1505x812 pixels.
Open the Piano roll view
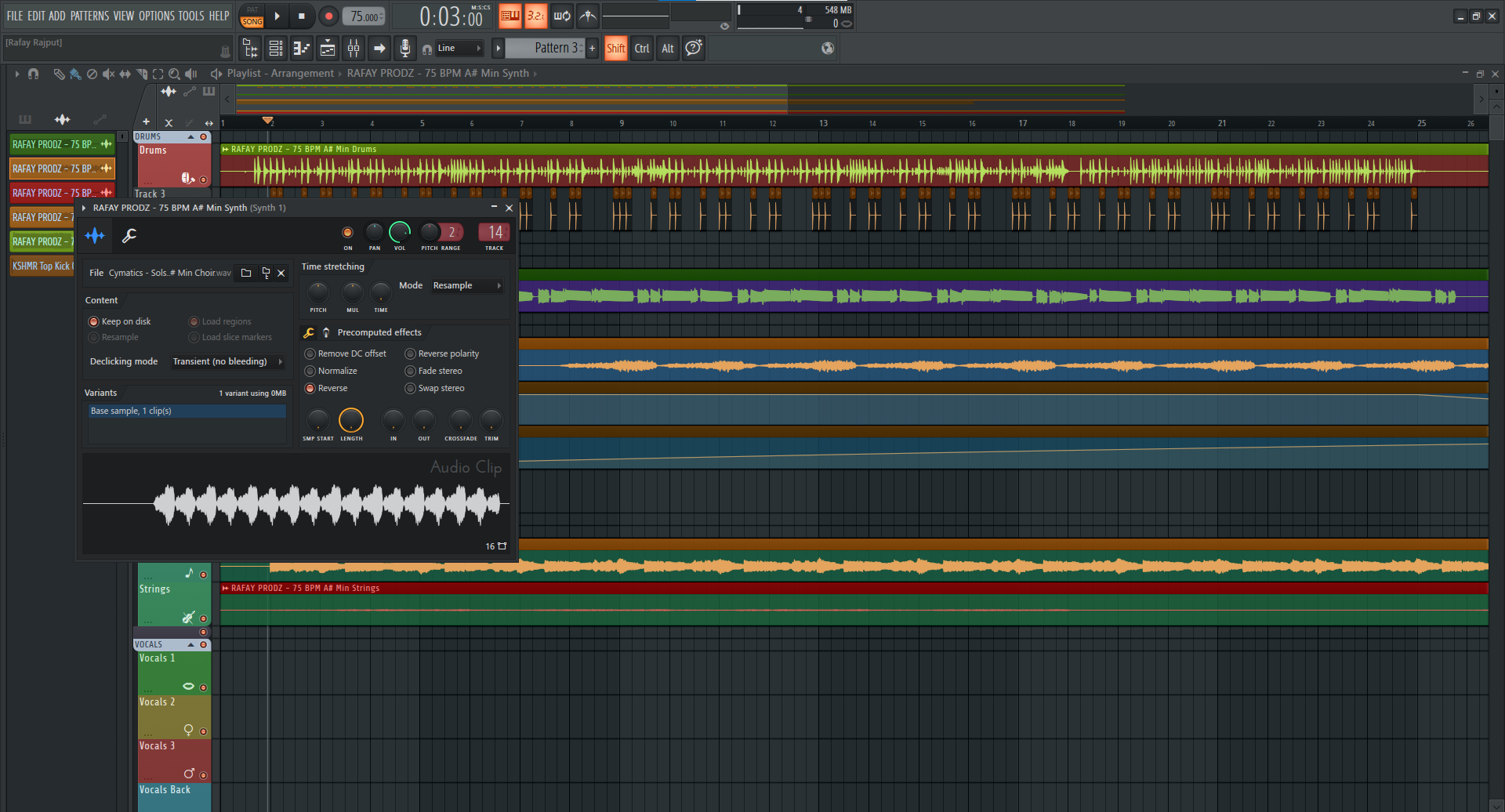point(302,49)
